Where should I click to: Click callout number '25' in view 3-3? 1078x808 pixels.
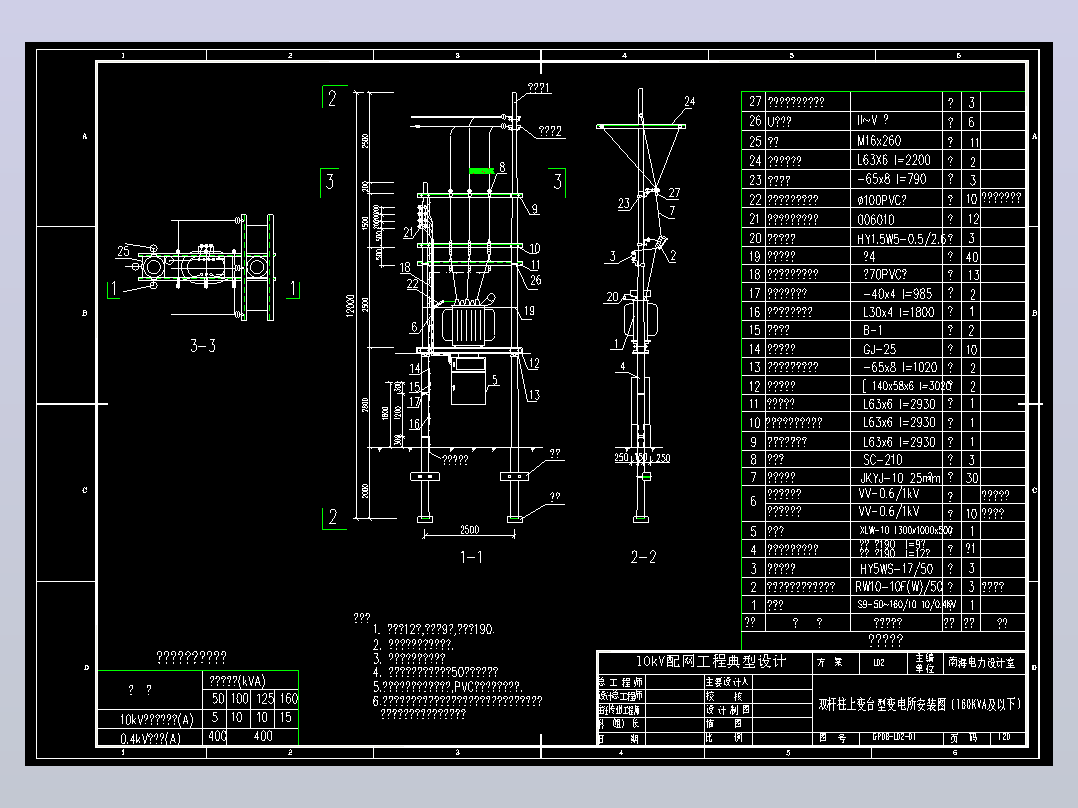pos(123,251)
